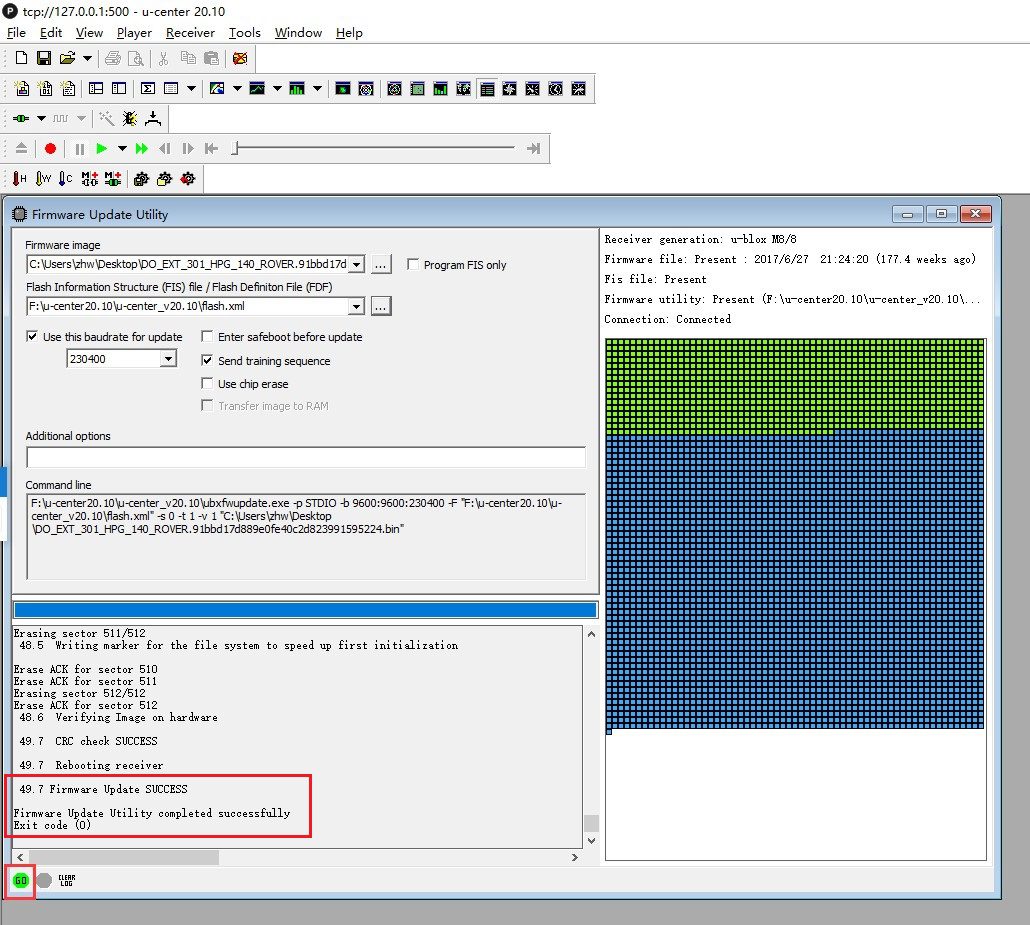
Task: Expand the arrow beside Play button
Action: [x=122, y=148]
